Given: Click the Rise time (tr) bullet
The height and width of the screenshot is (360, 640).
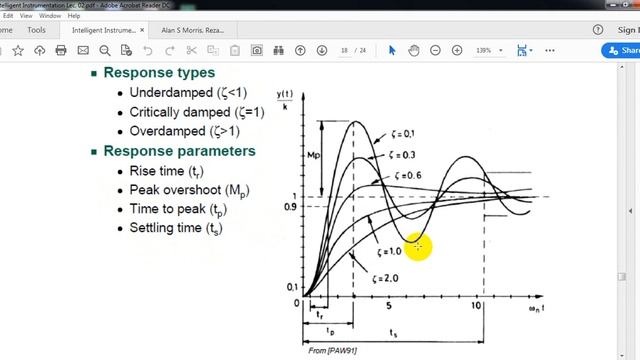Looking at the screenshot, I should click(x=167, y=171).
